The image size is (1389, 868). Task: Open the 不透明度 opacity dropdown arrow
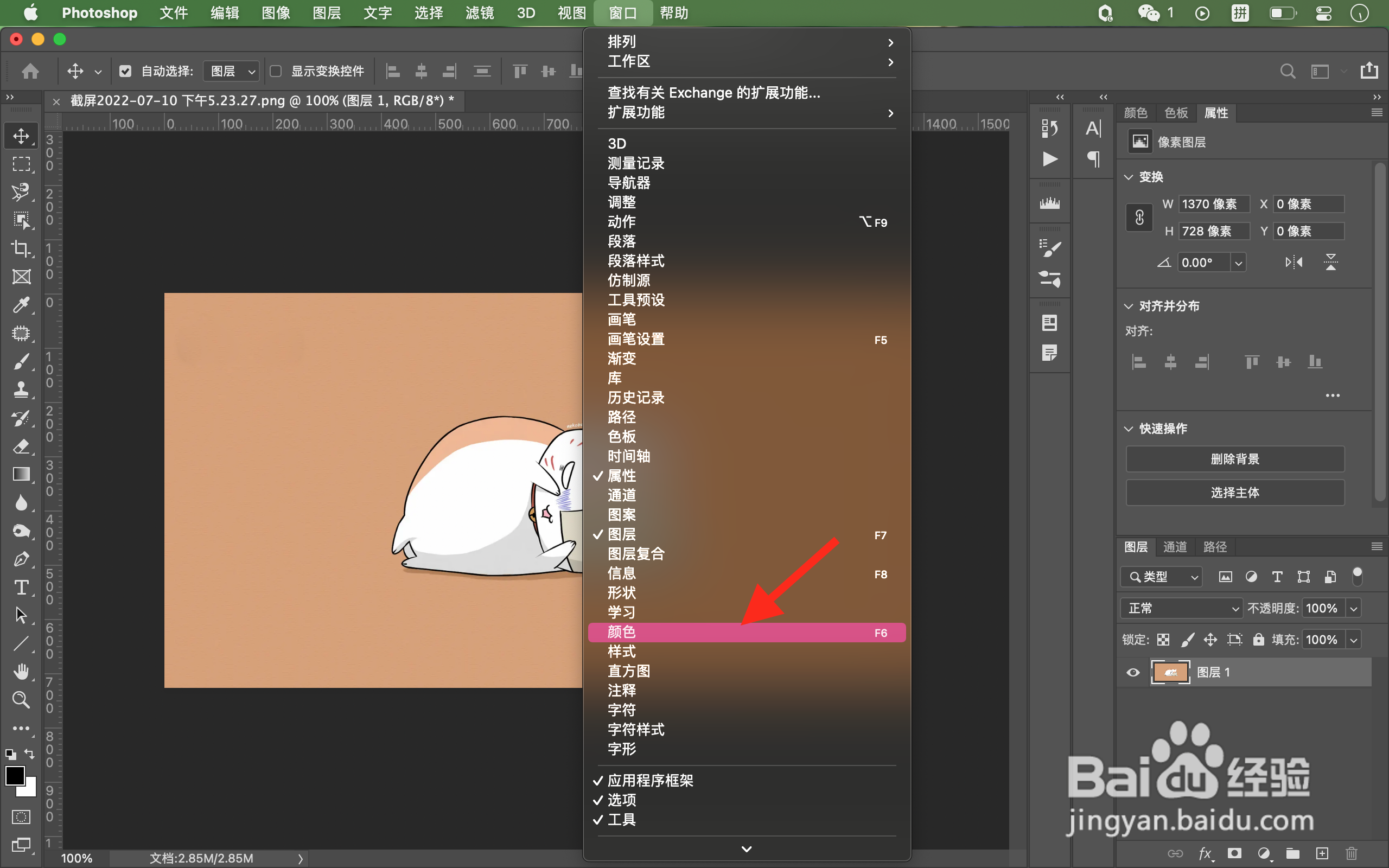tap(1353, 608)
